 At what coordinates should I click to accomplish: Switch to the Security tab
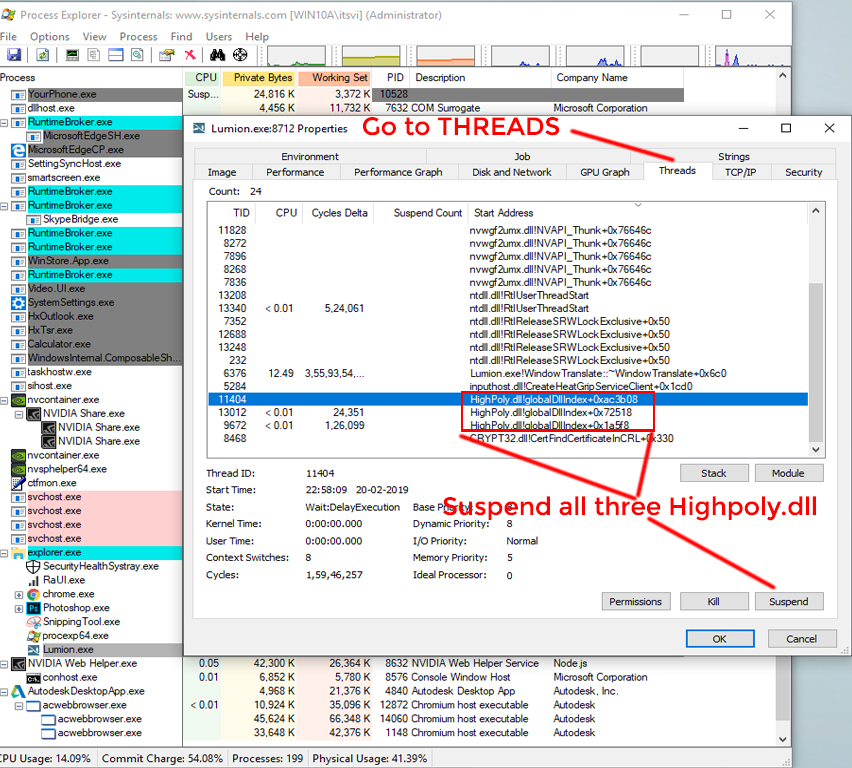pos(803,172)
